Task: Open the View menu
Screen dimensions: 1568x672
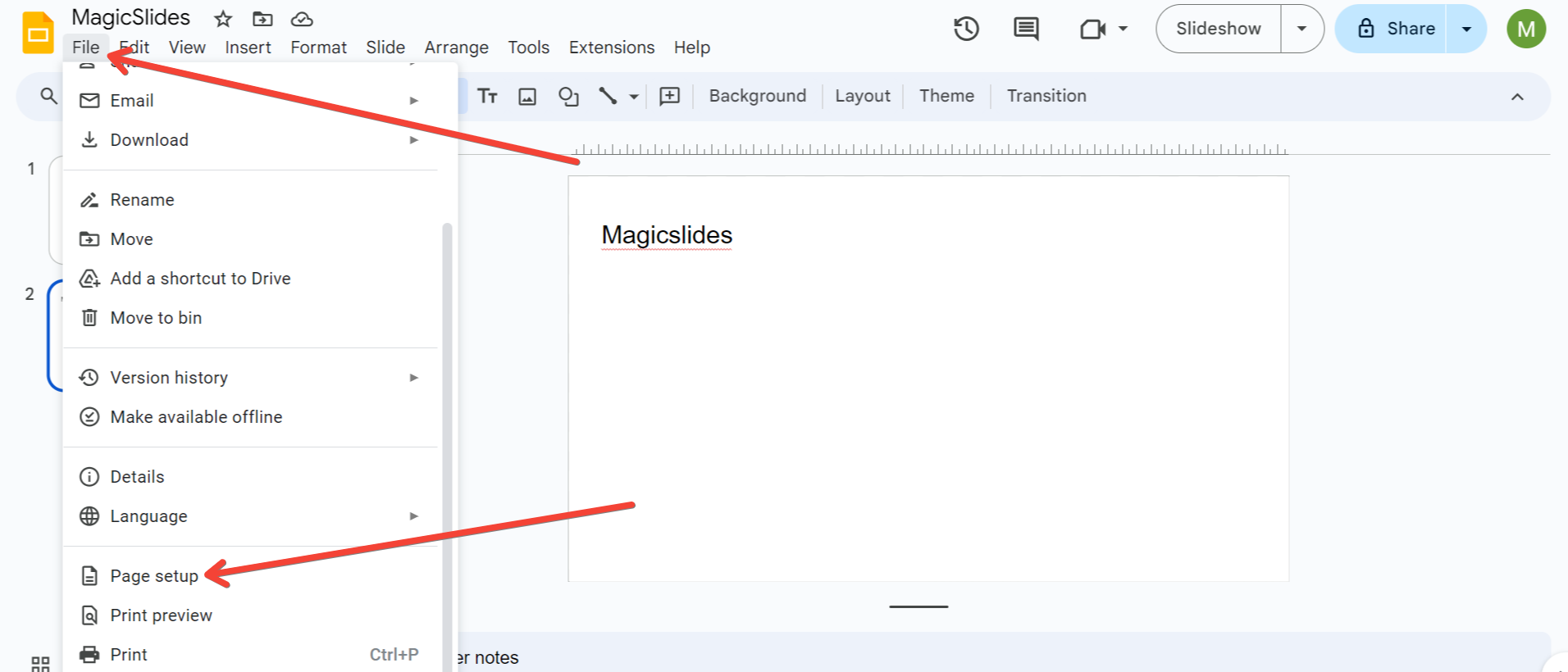Action: (187, 48)
